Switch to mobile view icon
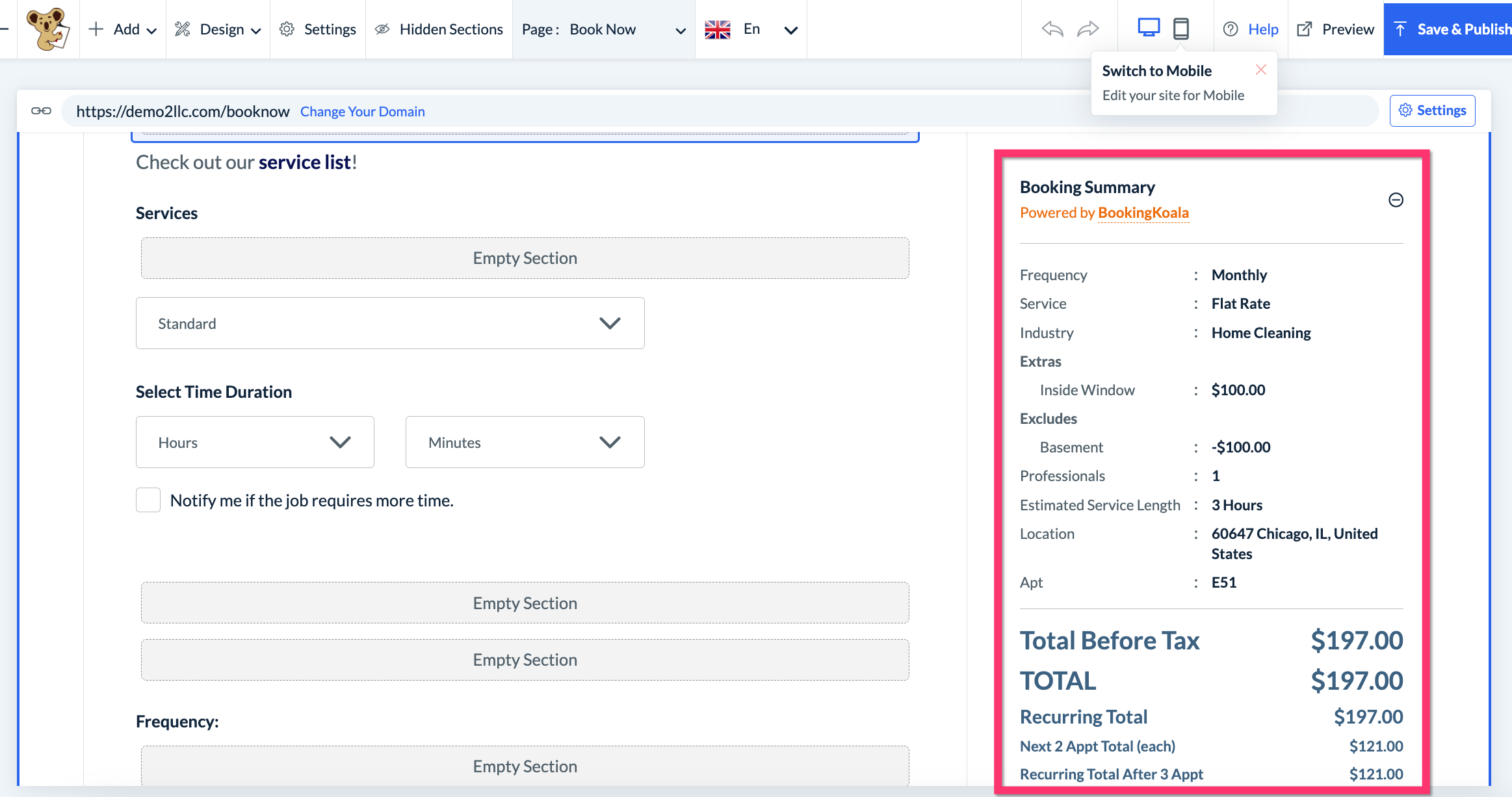Viewport: 1512px width, 797px height. [1181, 29]
